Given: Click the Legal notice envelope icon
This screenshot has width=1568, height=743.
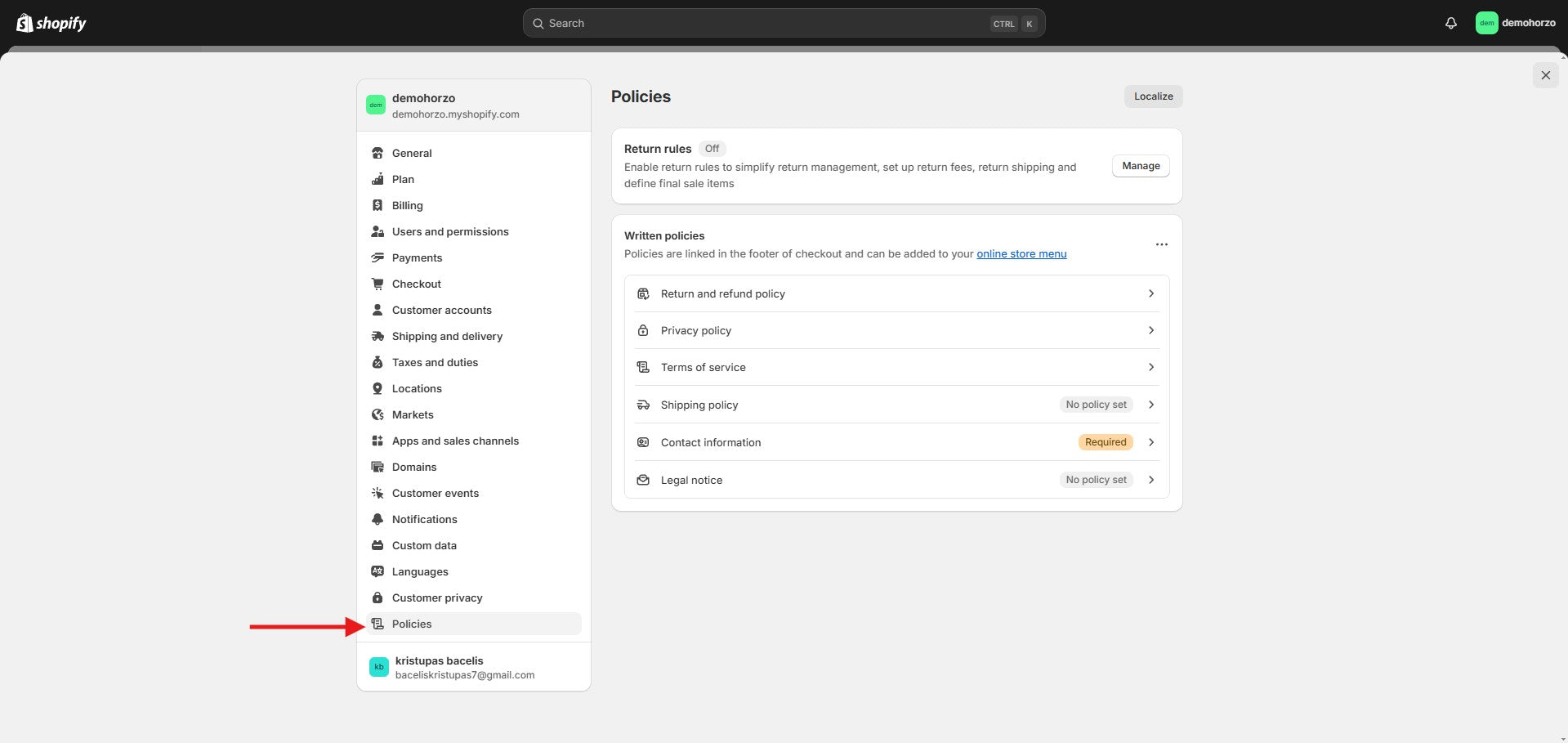Looking at the screenshot, I should click(643, 480).
